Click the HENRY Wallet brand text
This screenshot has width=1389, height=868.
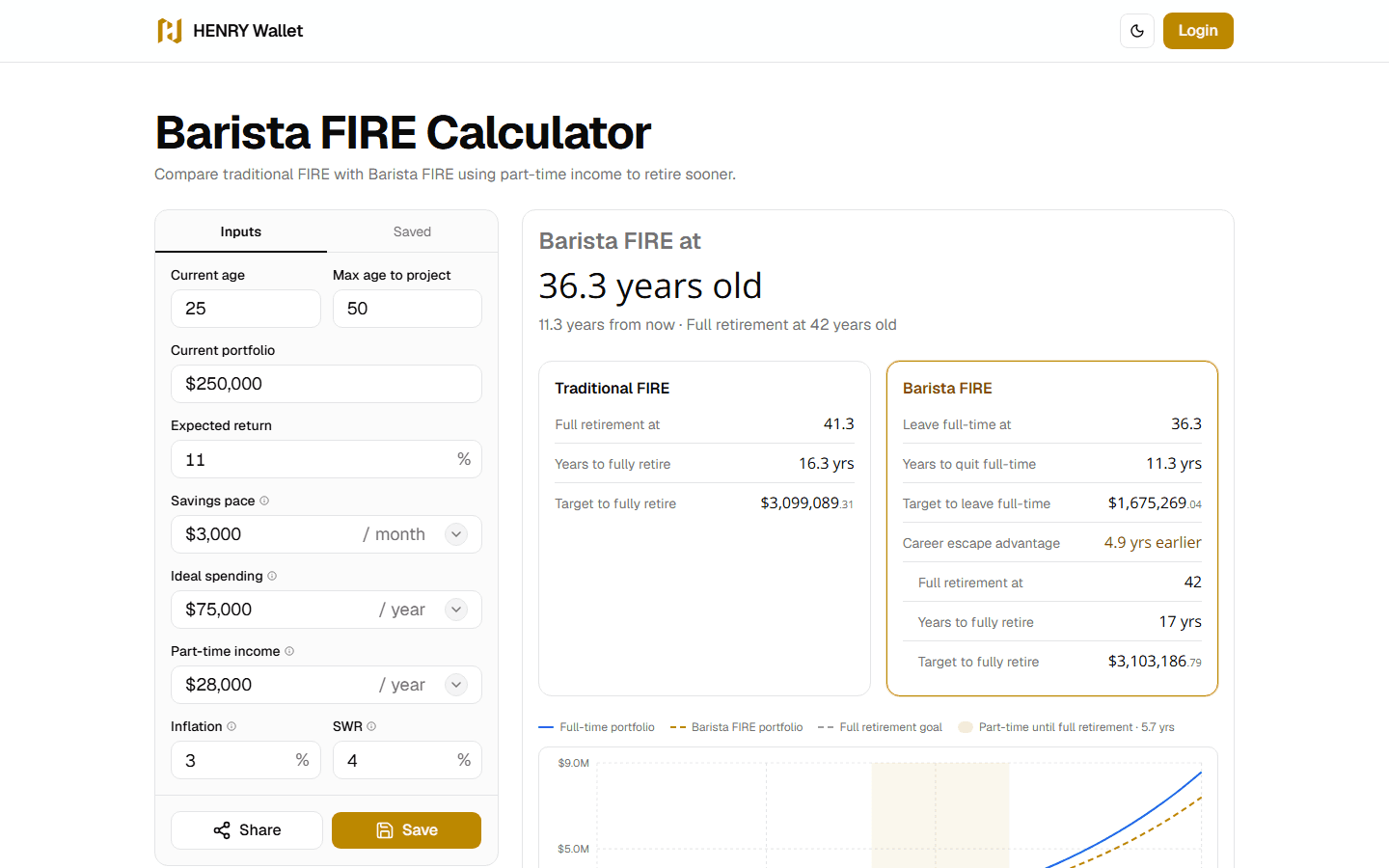248,31
